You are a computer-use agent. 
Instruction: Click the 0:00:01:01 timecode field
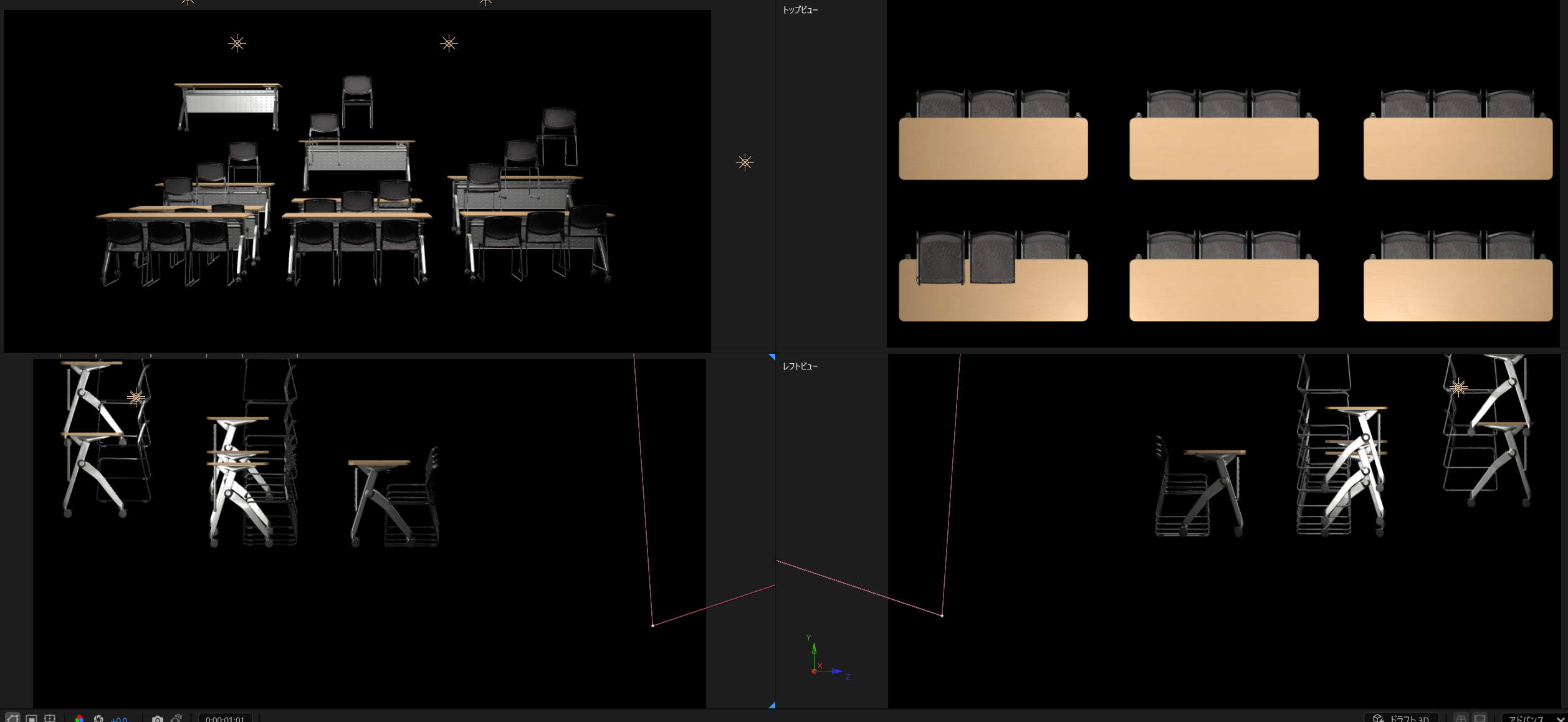pyautogui.click(x=225, y=719)
